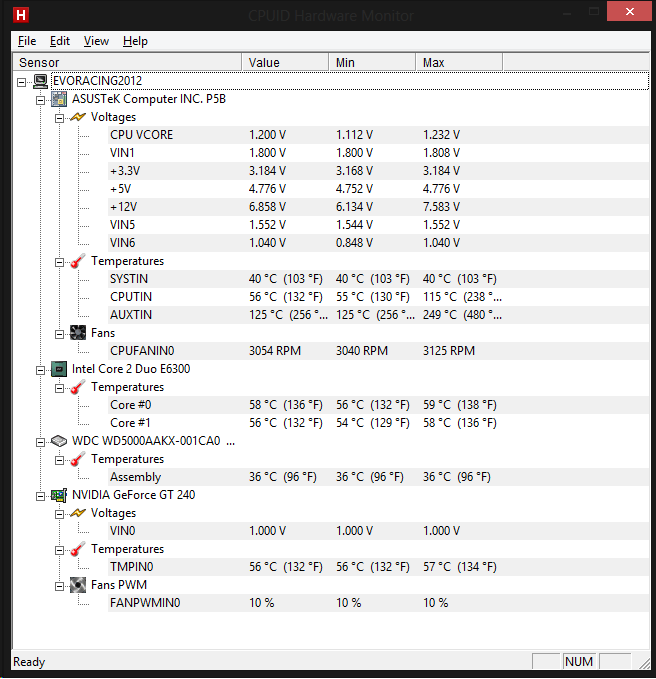This screenshot has width=656, height=679.
Task: Click the Intel Core 2 Duo chip icon
Action: click(59, 369)
